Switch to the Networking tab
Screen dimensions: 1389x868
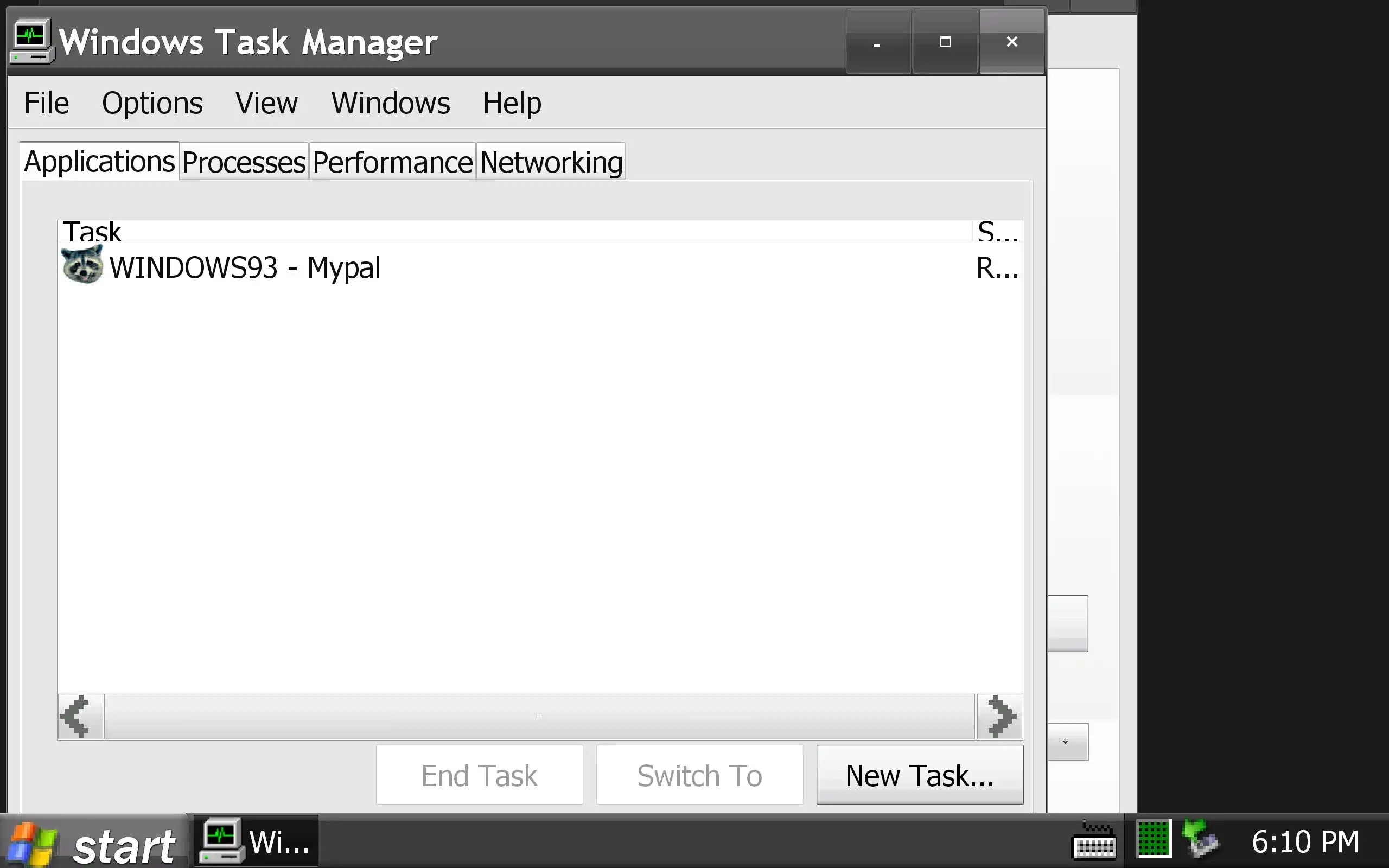pyautogui.click(x=551, y=162)
